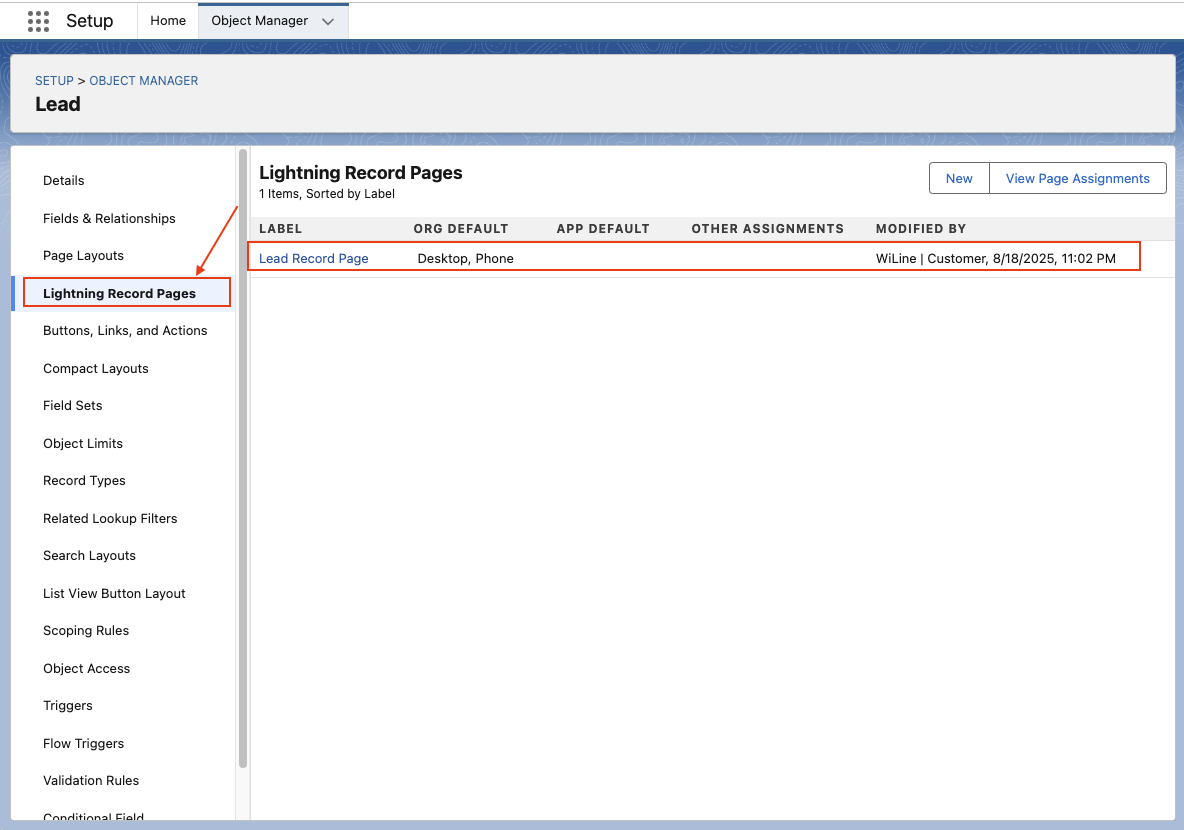Open the App Launcher grid icon
Viewport: 1184px width, 830px height.
(x=38, y=21)
